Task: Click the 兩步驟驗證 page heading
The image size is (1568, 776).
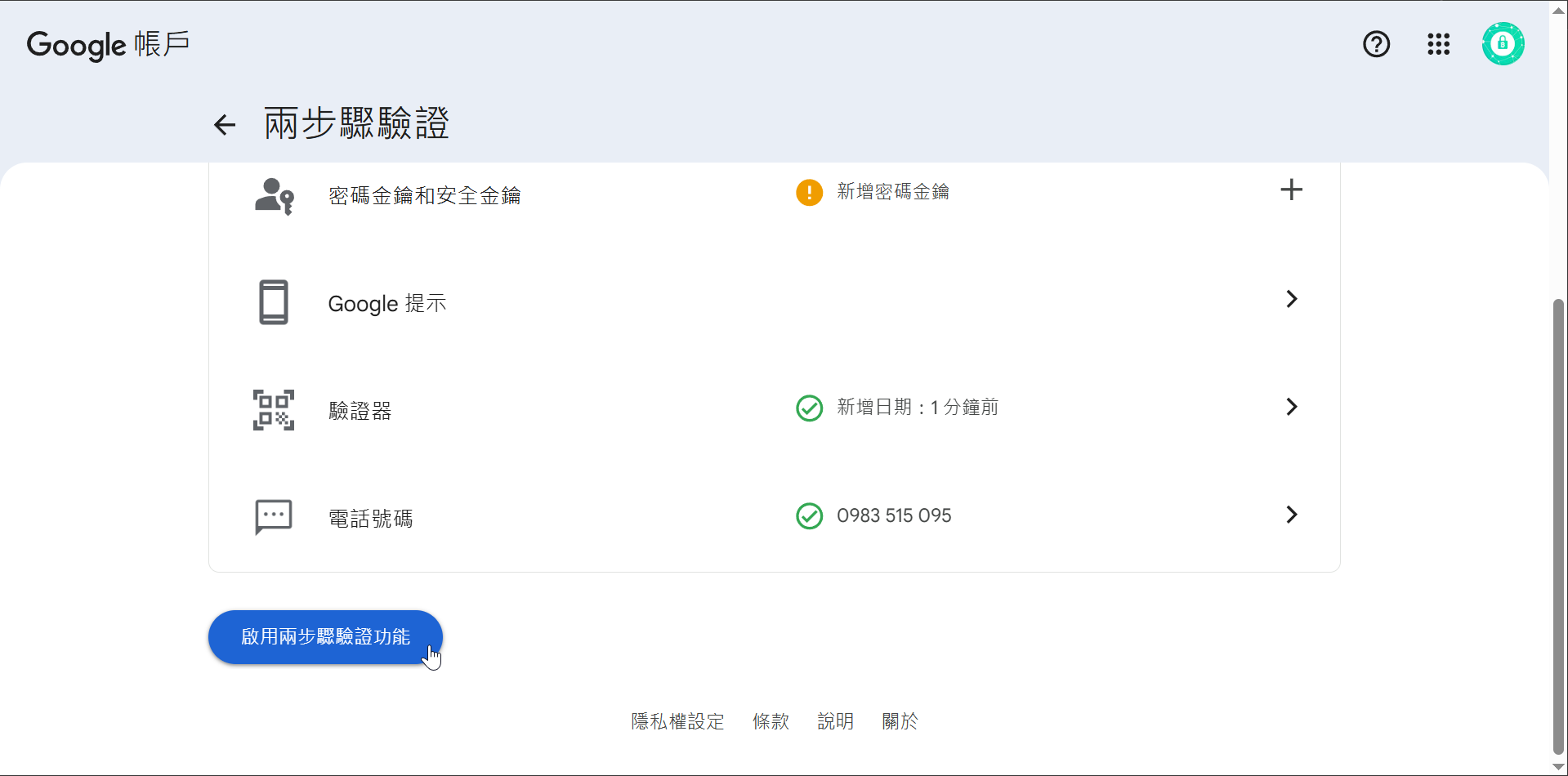Action: pos(356,124)
